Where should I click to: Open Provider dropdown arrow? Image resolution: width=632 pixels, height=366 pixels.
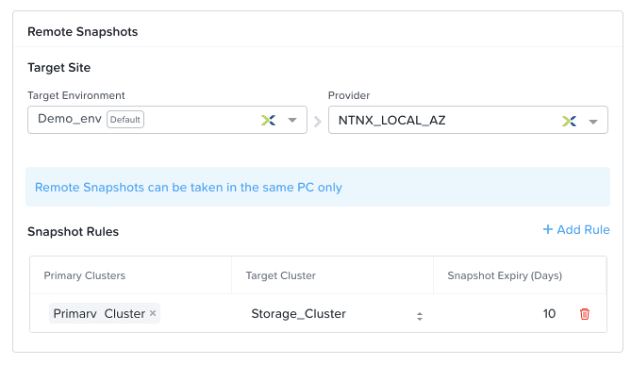pyautogui.click(x=593, y=121)
